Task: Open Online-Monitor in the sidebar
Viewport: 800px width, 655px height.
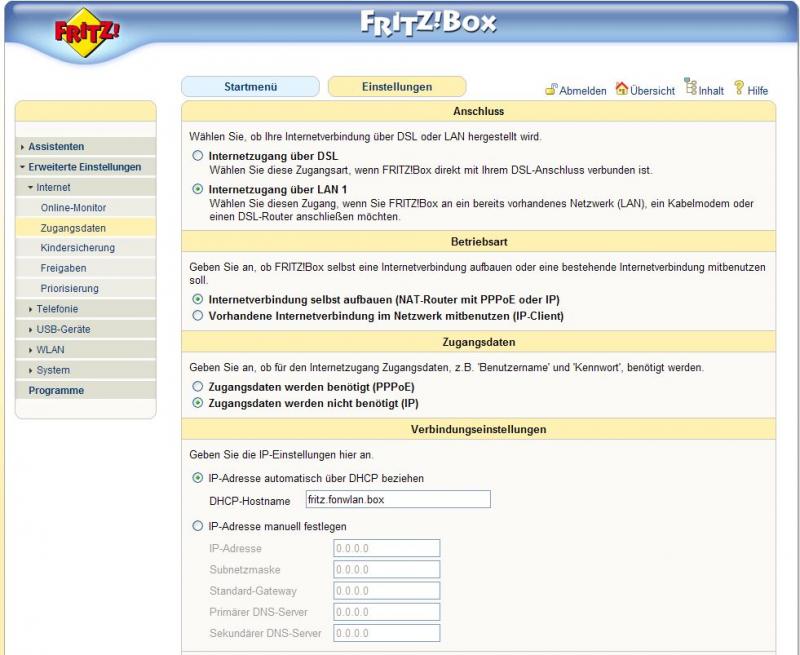Action: (86, 208)
